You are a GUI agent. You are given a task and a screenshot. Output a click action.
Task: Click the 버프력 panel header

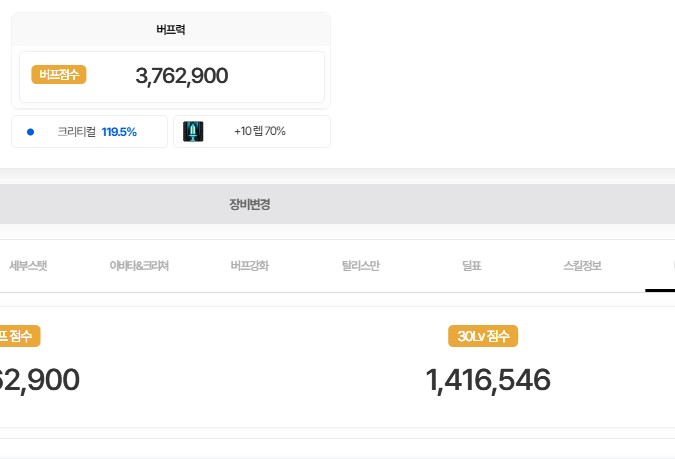click(171, 29)
